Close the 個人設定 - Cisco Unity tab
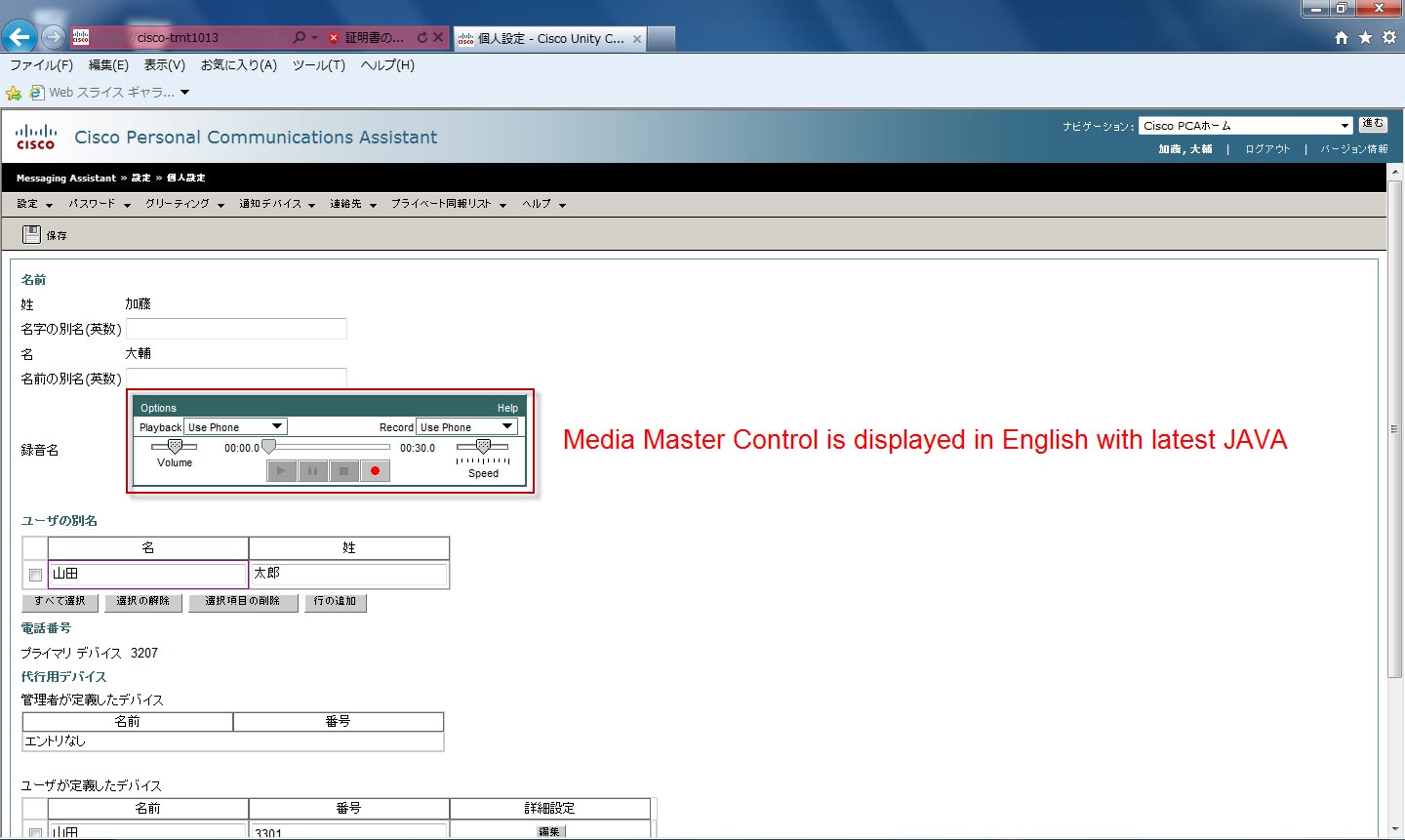Screen dimensions: 1405x840 pos(637,39)
